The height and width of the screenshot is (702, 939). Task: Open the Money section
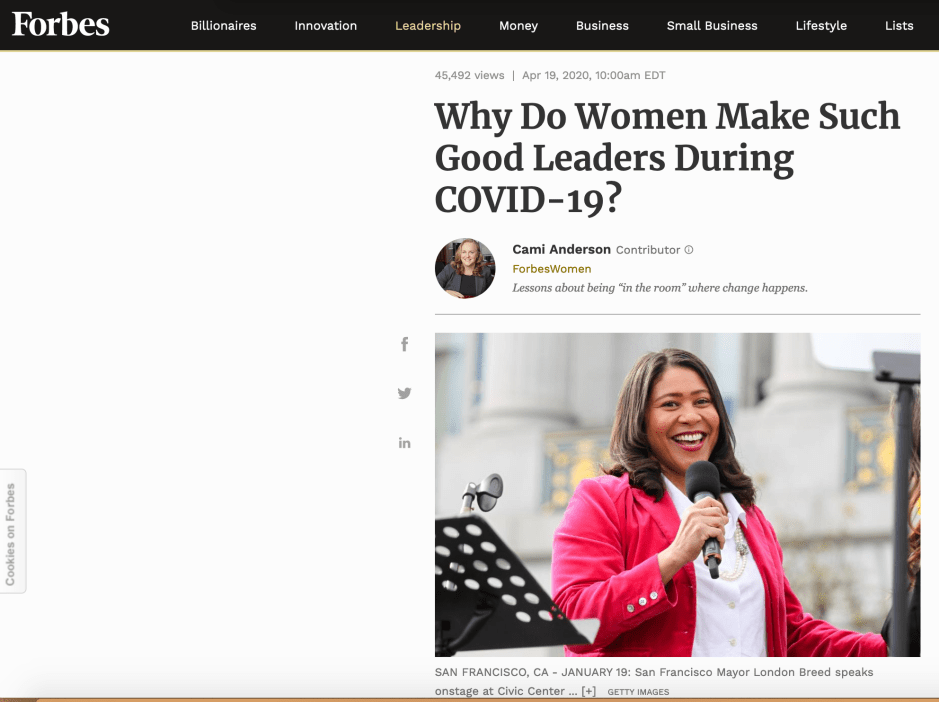(x=518, y=26)
